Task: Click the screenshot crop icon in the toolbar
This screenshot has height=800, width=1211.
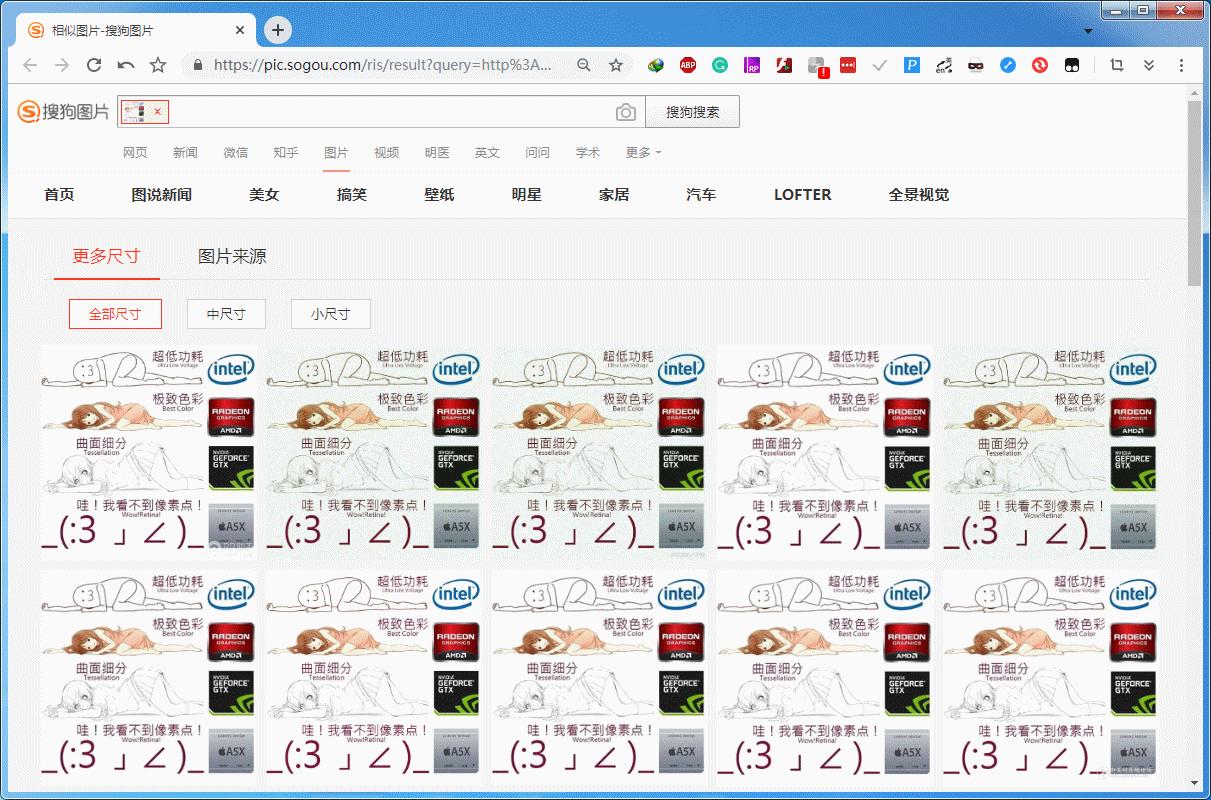Action: [1116, 64]
